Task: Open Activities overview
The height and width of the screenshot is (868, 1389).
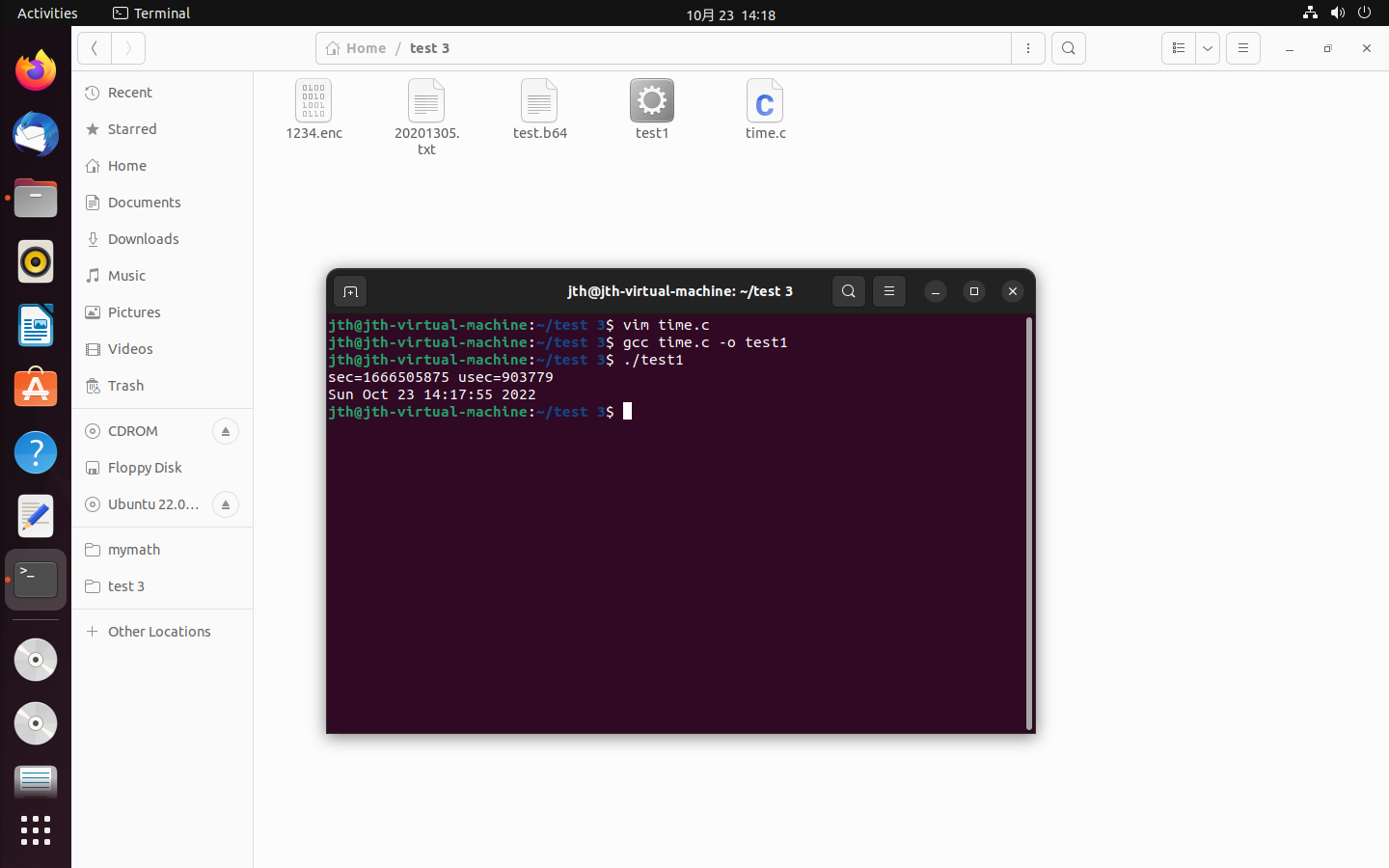Action: (x=47, y=14)
